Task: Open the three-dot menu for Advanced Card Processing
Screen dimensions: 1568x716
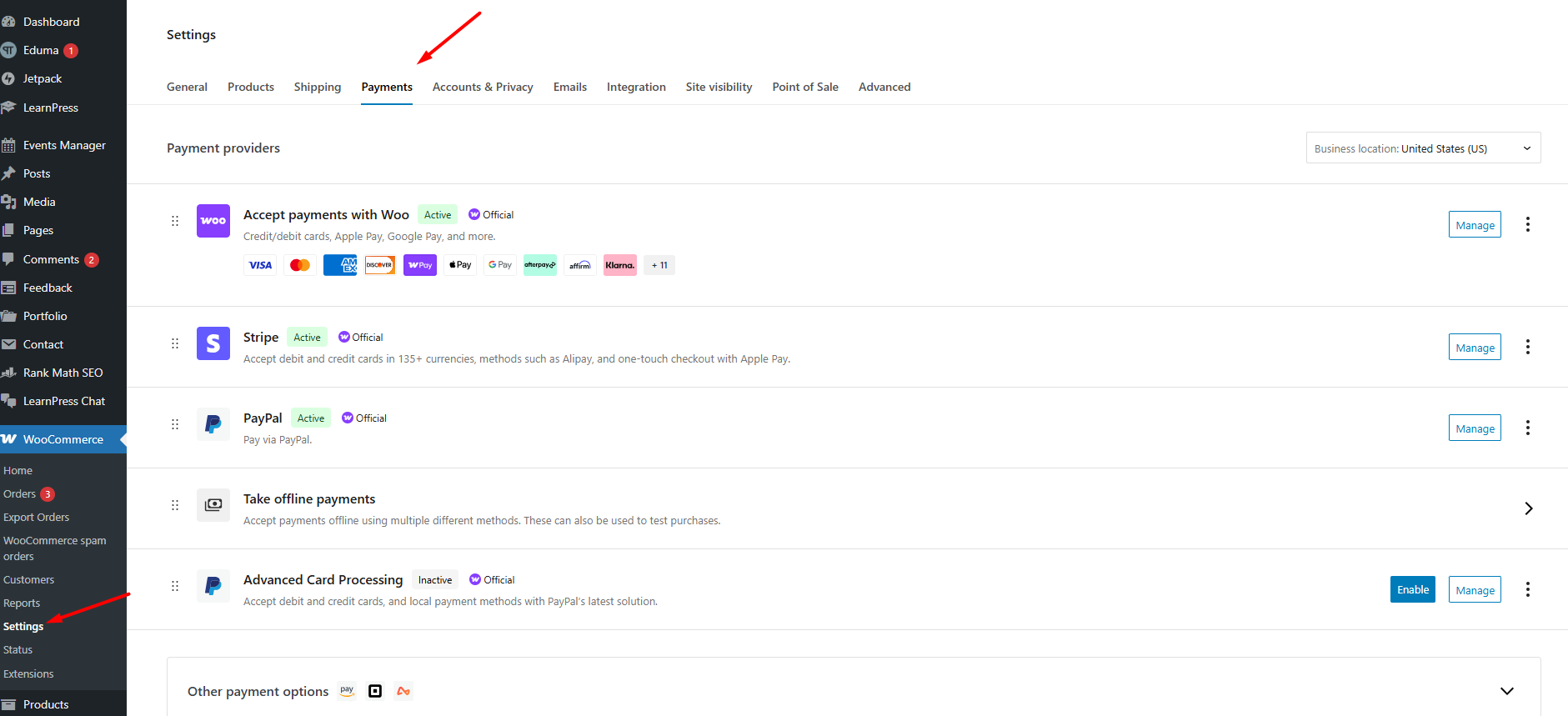Action: [1528, 589]
